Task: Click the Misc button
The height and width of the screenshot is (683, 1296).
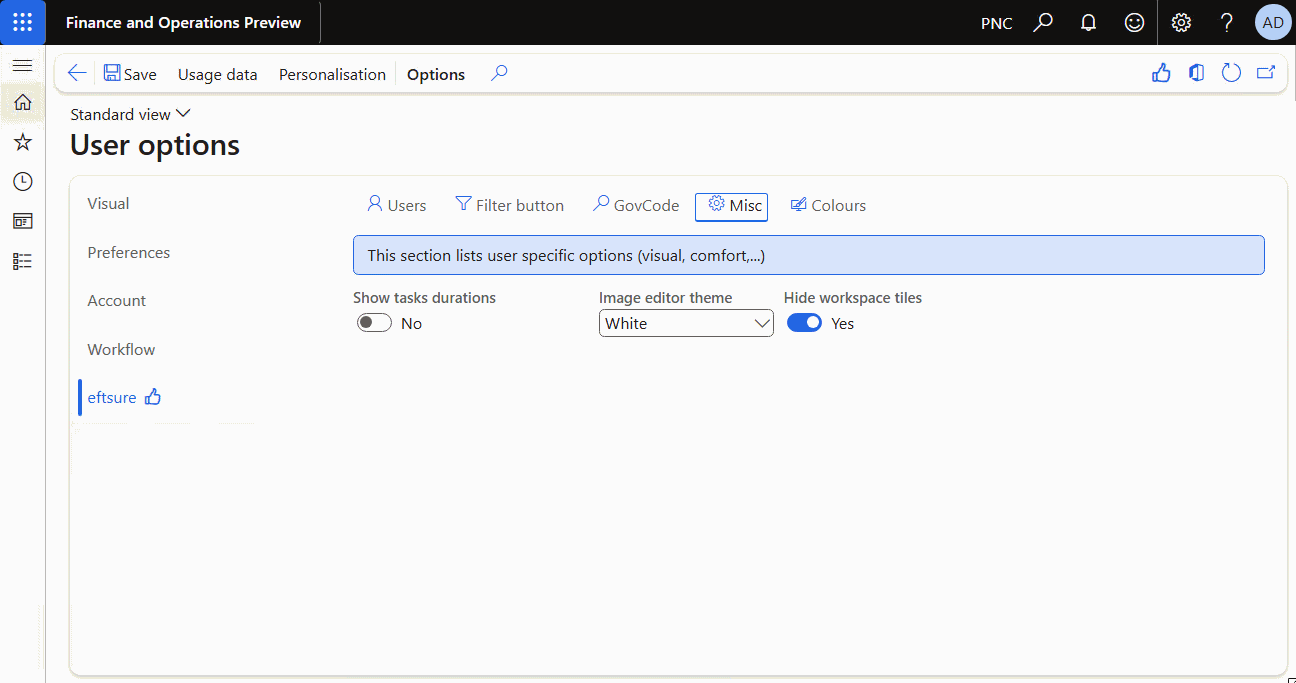Action: pyautogui.click(x=731, y=206)
